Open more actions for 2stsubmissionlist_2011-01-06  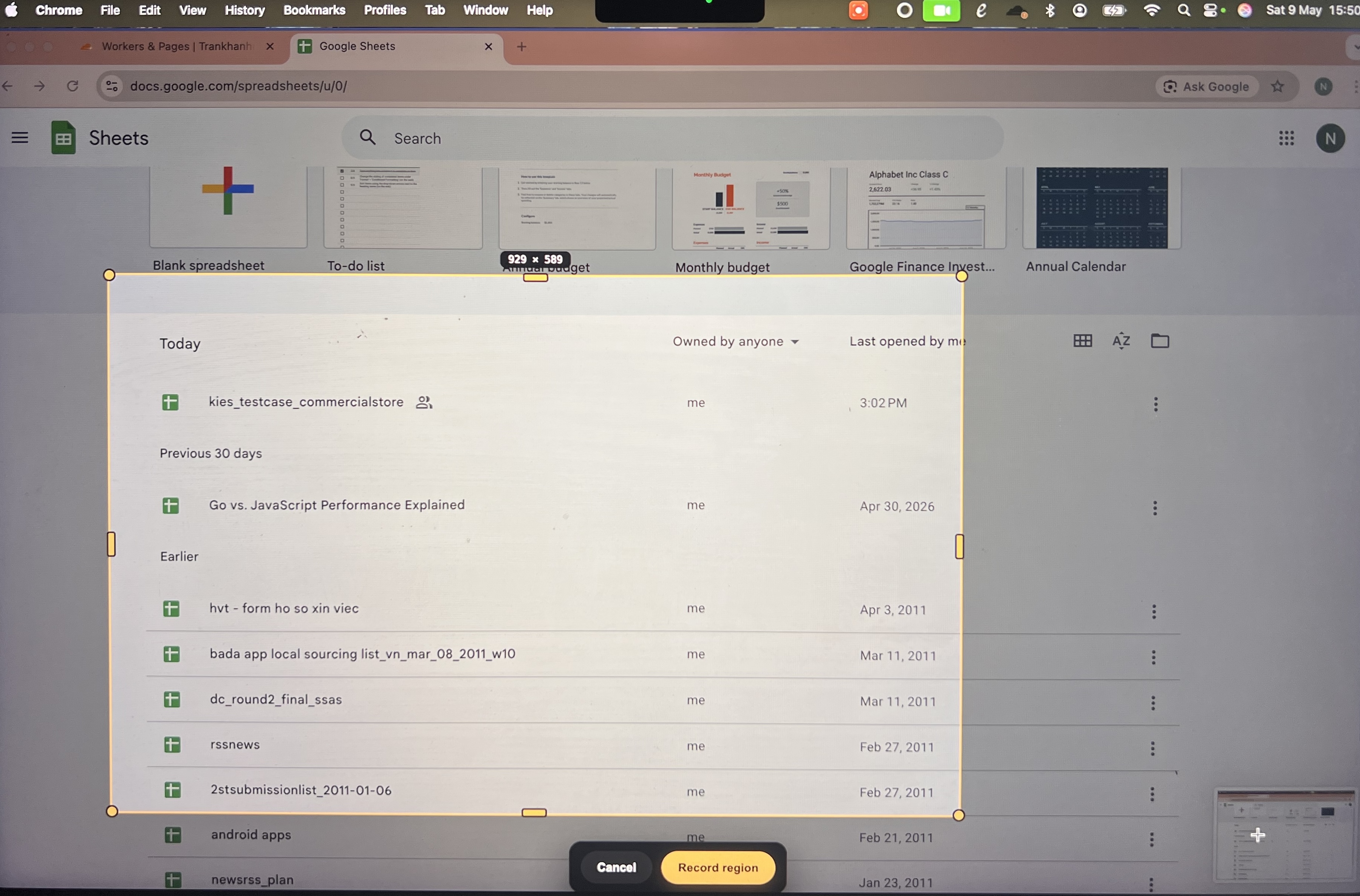(1152, 794)
